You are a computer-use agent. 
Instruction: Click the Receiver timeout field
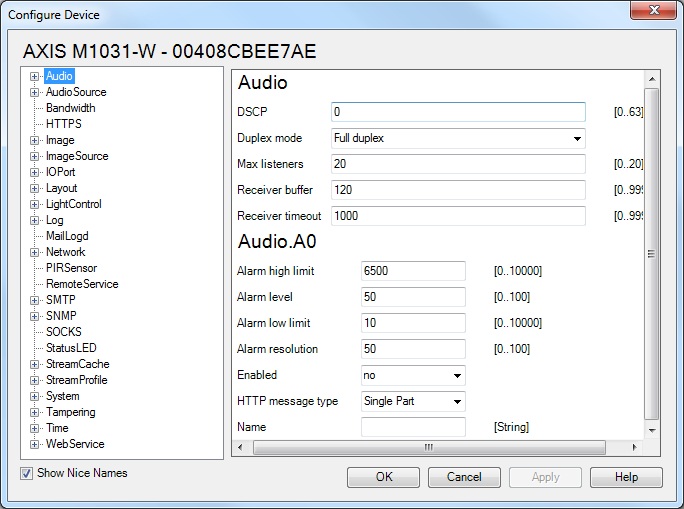coord(458,216)
